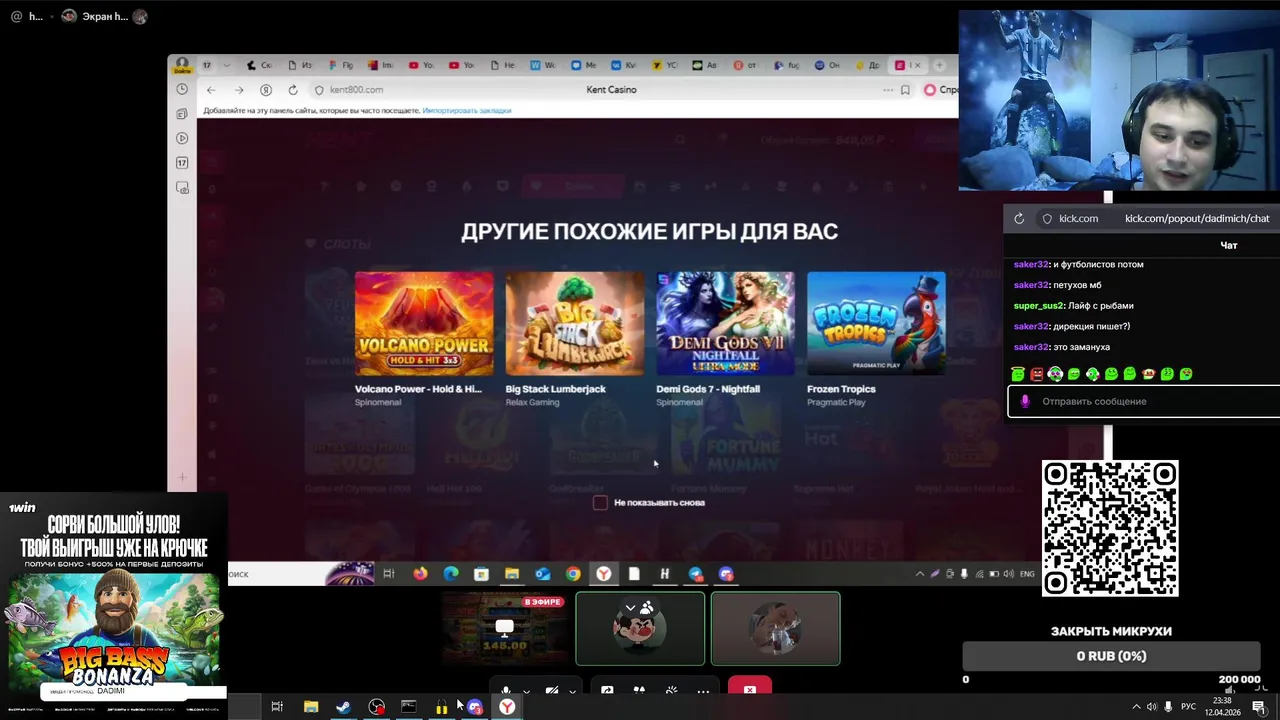Open the Big Stack Lumberjack game thumbnail
The width and height of the screenshot is (1280, 720).
pos(575,324)
